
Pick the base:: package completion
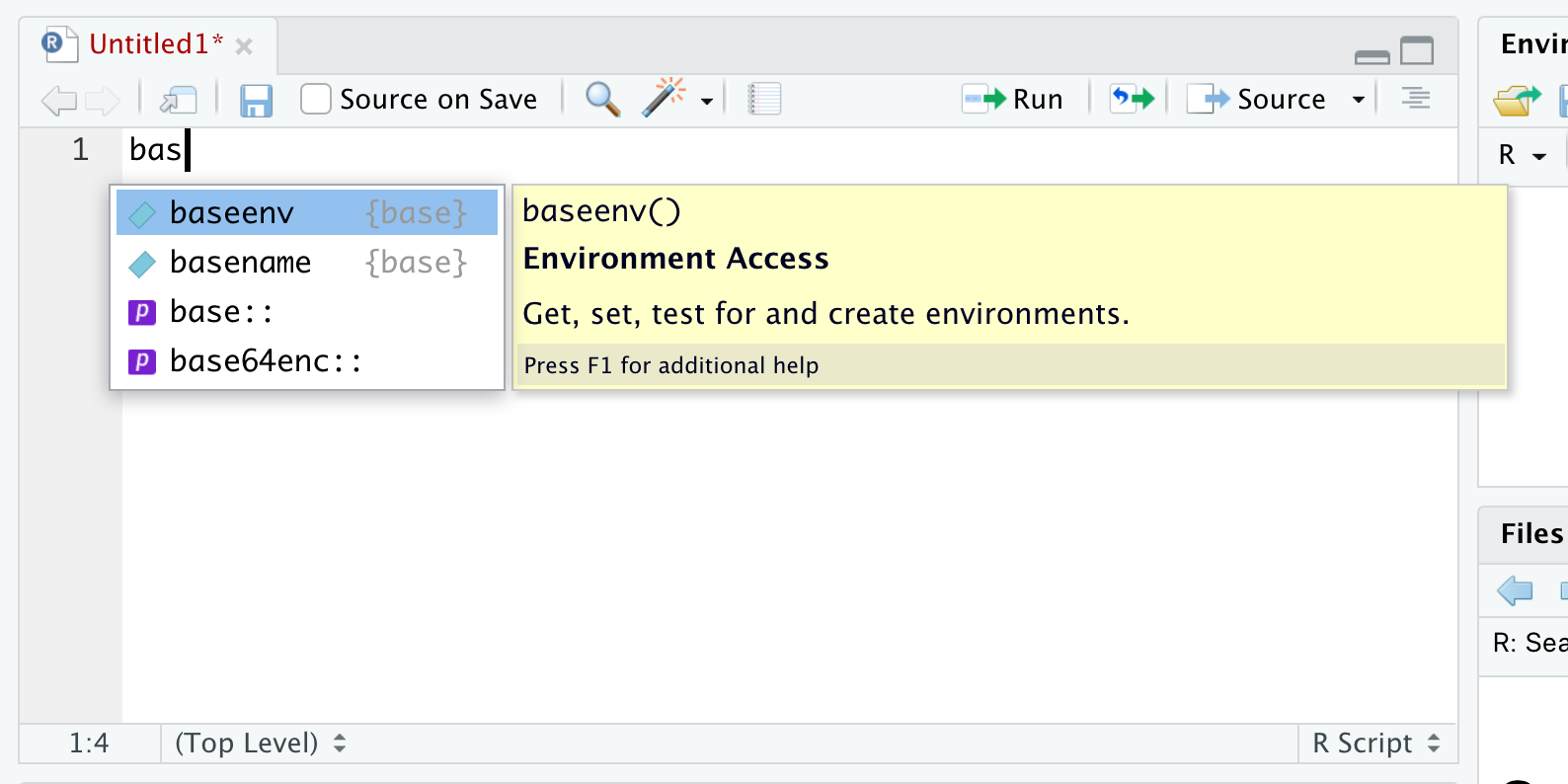coord(221,312)
